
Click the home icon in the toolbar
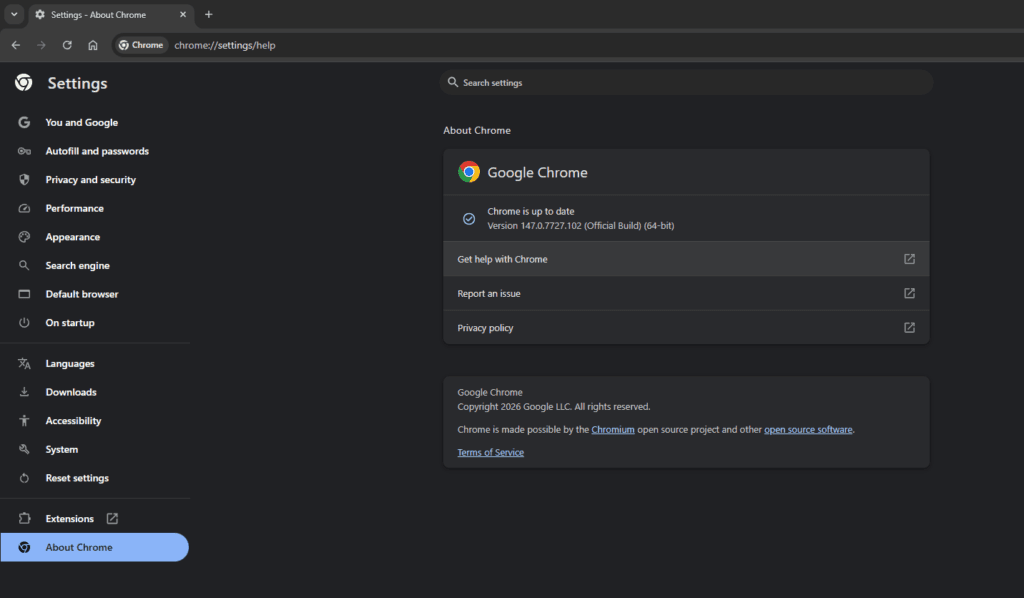(93, 45)
